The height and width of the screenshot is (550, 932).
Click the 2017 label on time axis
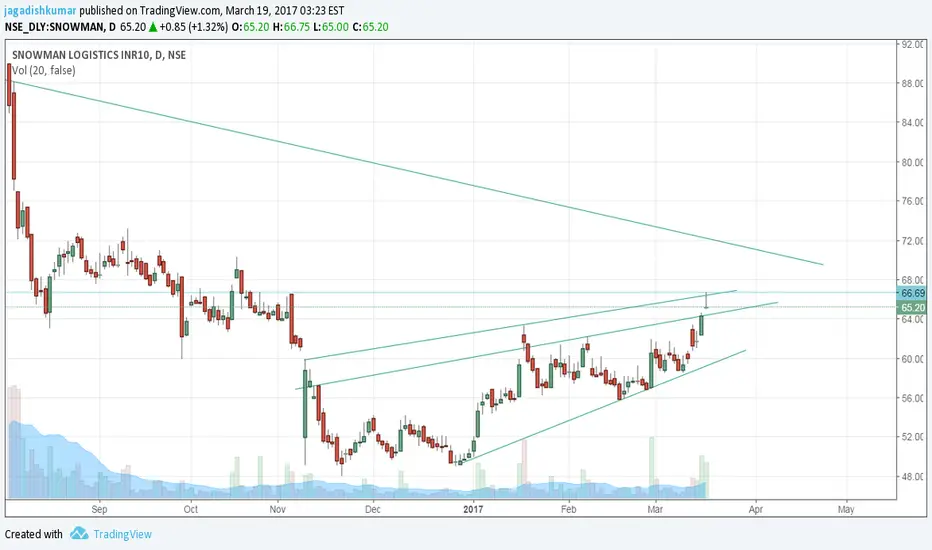[x=473, y=509]
